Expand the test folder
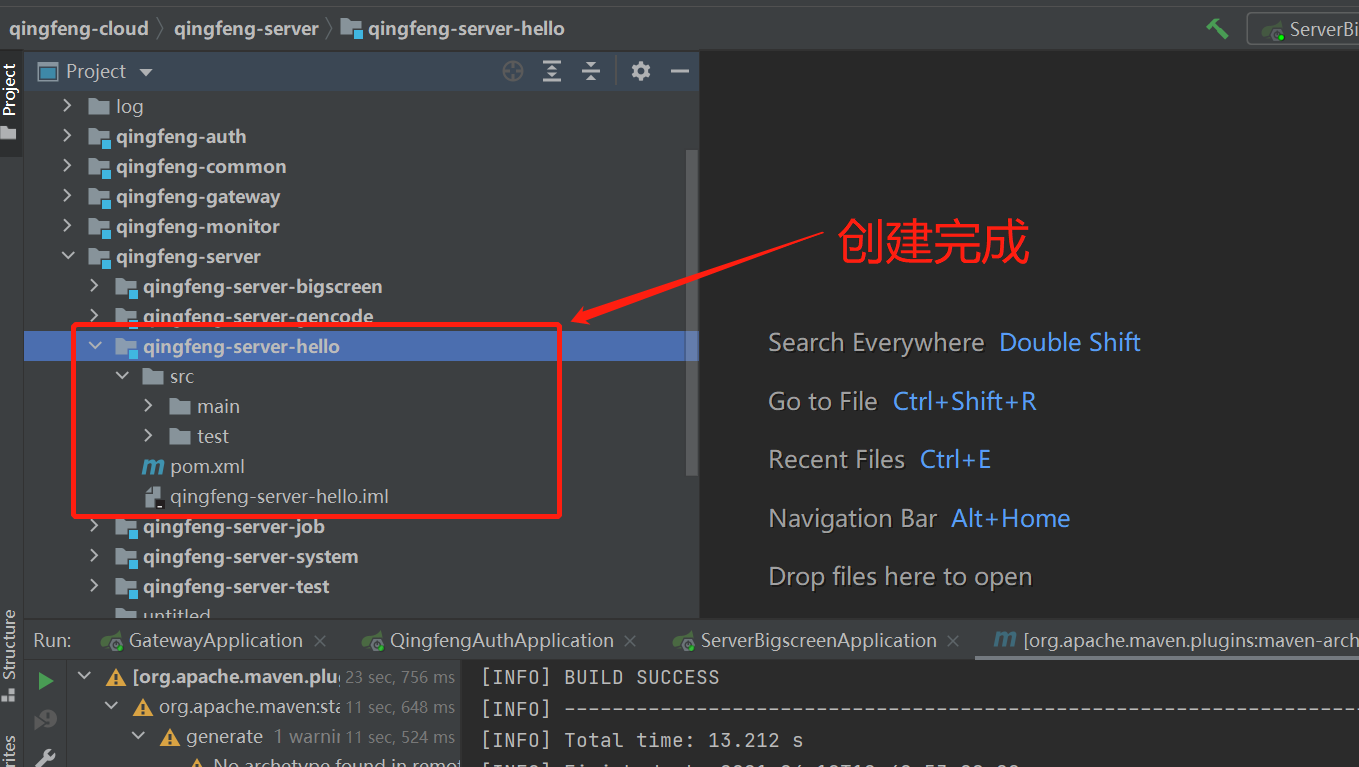 pyautogui.click(x=148, y=436)
